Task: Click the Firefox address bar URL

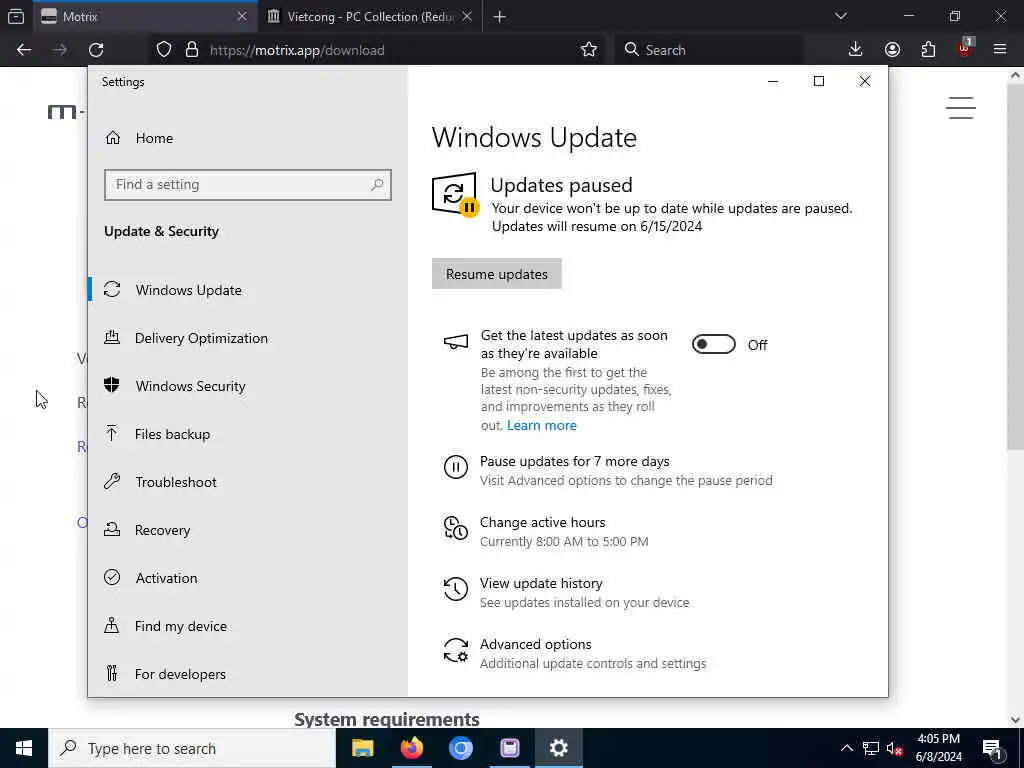Action: tap(297, 50)
